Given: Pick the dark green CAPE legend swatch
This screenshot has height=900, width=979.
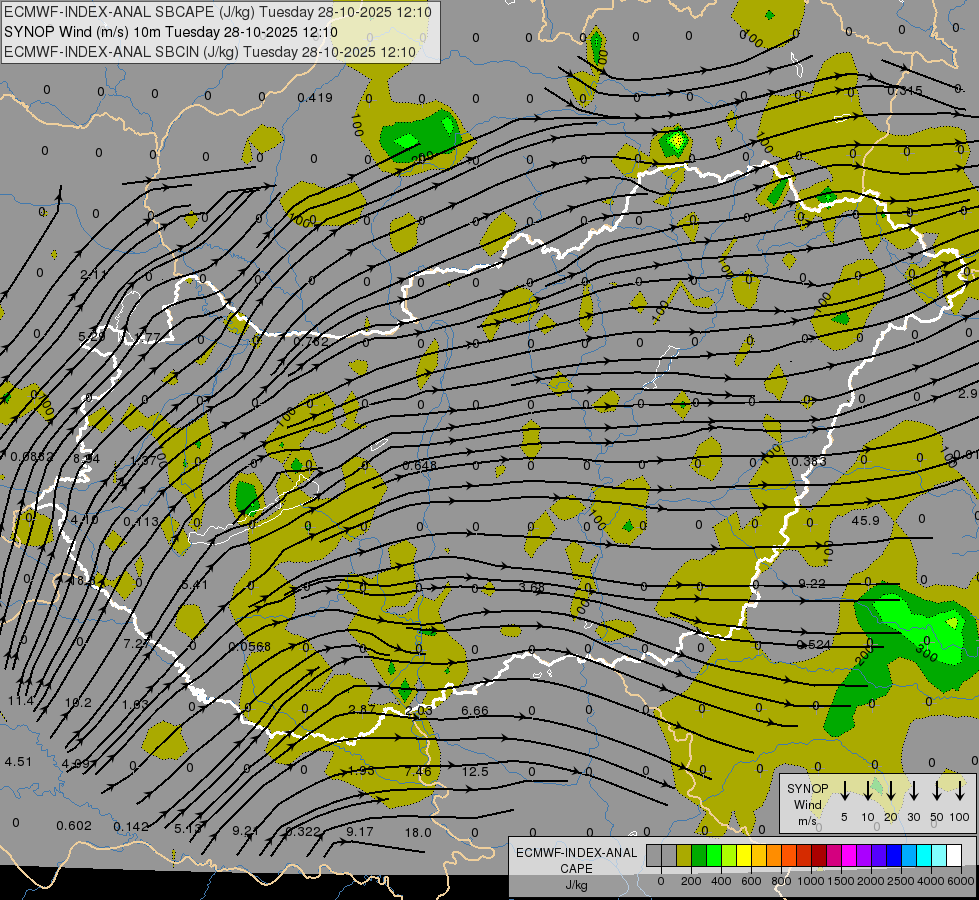Looking at the screenshot, I should click(699, 855).
